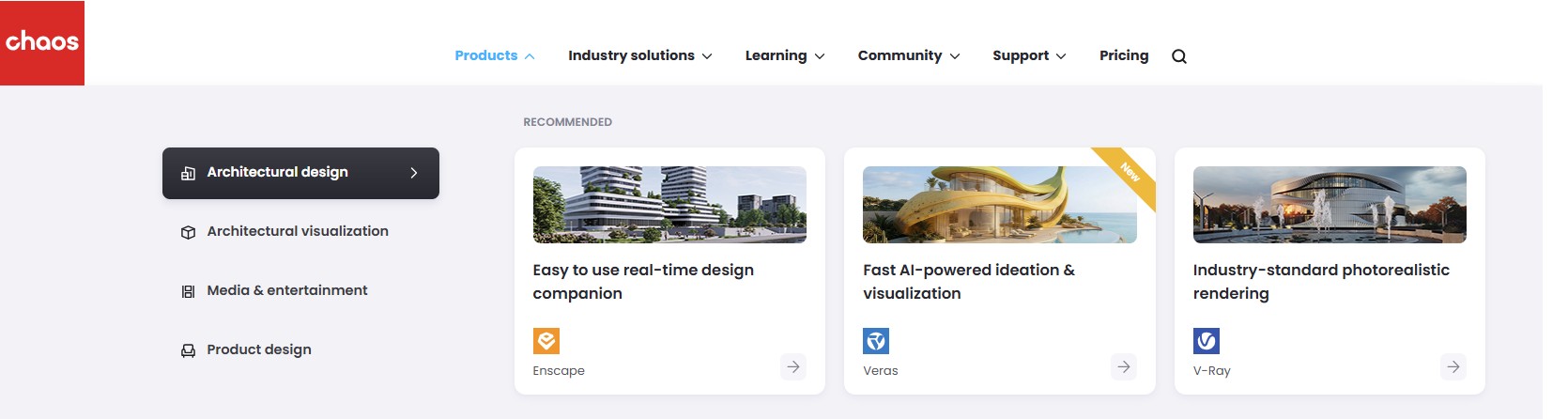Open the Enscape building thumbnail image
This screenshot has width=1568, height=419.
tap(669, 205)
